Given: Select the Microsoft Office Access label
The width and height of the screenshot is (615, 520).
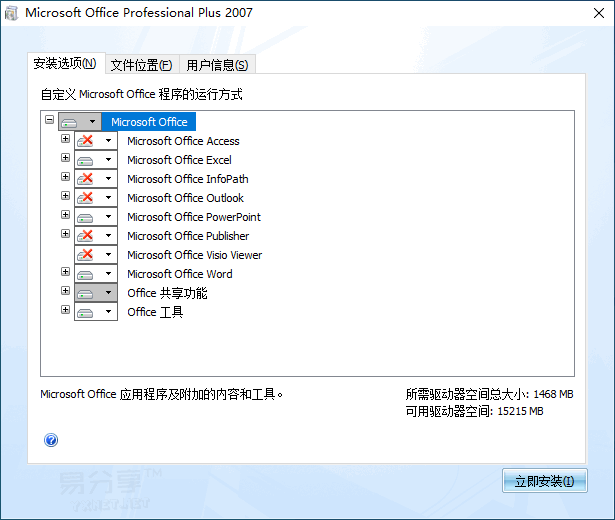Looking at the screenshot, I should point(183,141).
